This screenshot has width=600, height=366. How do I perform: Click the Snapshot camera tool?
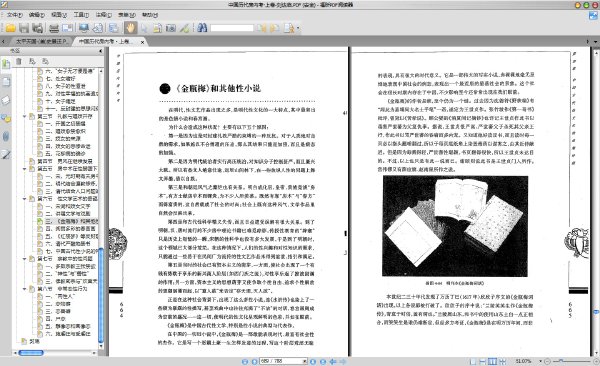click(x=171, y=28)
